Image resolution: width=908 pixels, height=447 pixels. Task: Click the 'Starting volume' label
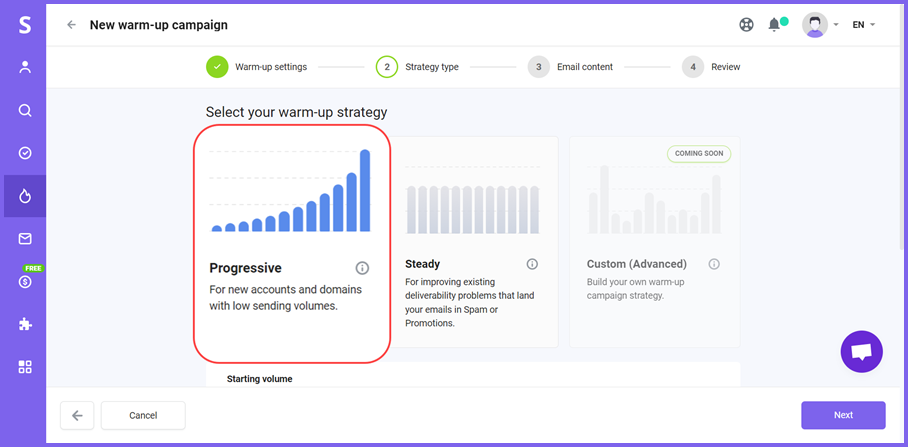[259, 379]
